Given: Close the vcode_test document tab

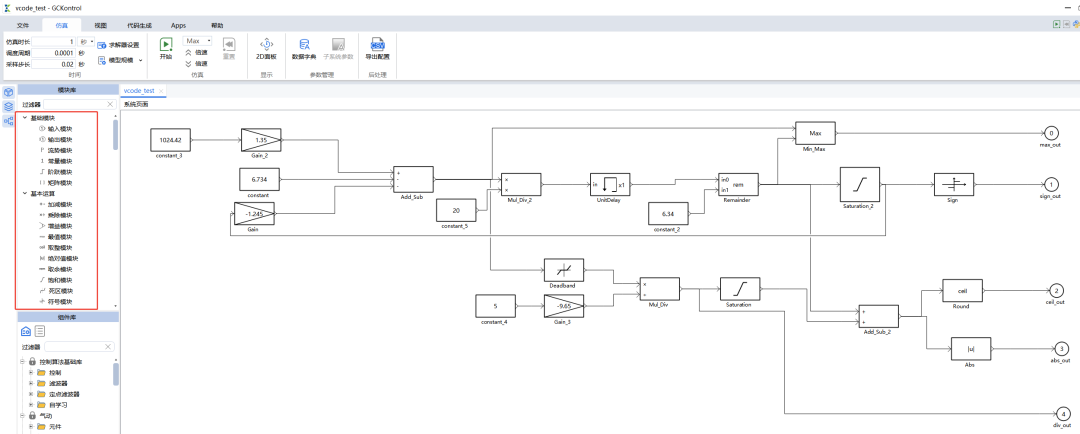Looking at the screenshot, I should (x=161, y=90).
